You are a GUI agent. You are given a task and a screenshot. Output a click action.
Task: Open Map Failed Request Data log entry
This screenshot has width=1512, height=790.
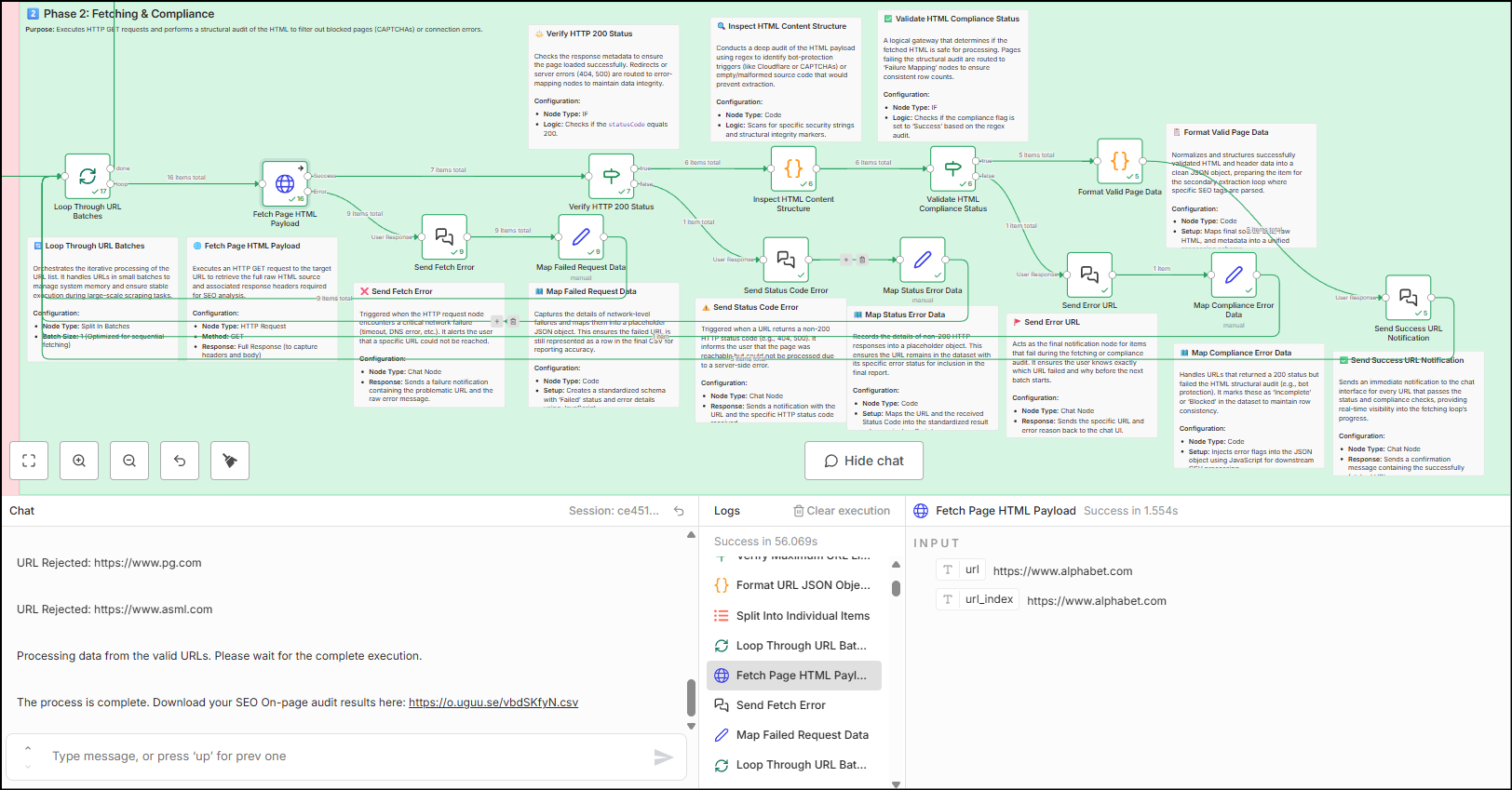pos(794,735)
